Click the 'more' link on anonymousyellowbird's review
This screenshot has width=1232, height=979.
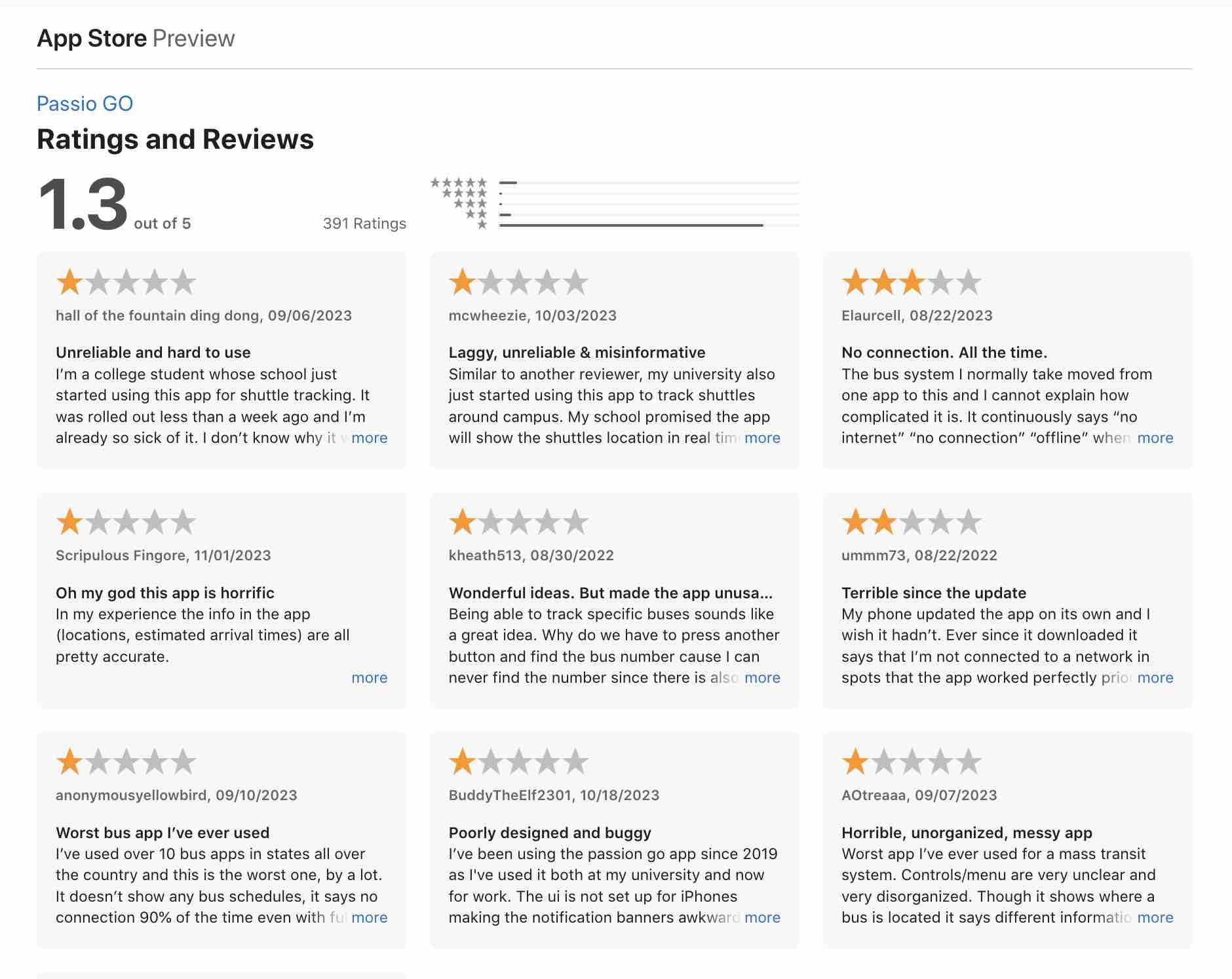(369, 917)
